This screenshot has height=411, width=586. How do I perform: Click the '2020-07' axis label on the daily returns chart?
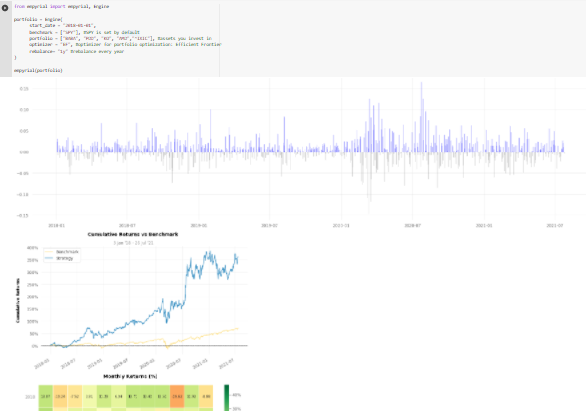tap(413, 226)
